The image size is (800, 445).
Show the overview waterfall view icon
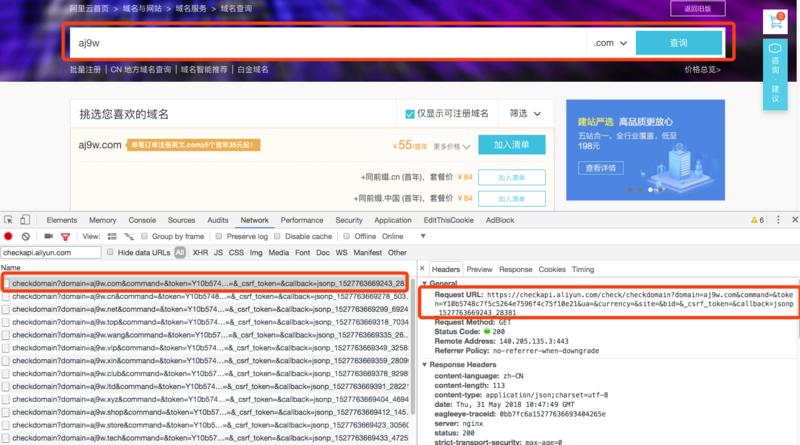tap(129, 236)
